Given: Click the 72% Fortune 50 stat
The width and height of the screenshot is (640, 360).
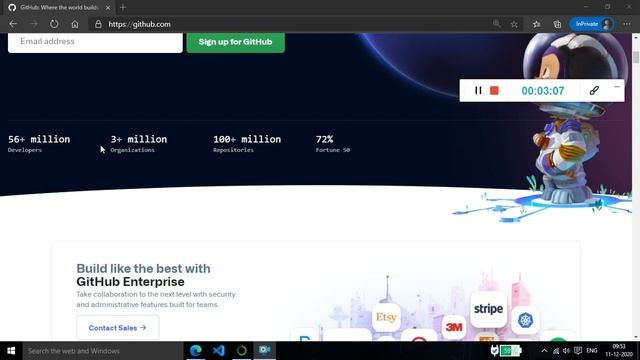Looking at the screenshot, I should 333,144.
